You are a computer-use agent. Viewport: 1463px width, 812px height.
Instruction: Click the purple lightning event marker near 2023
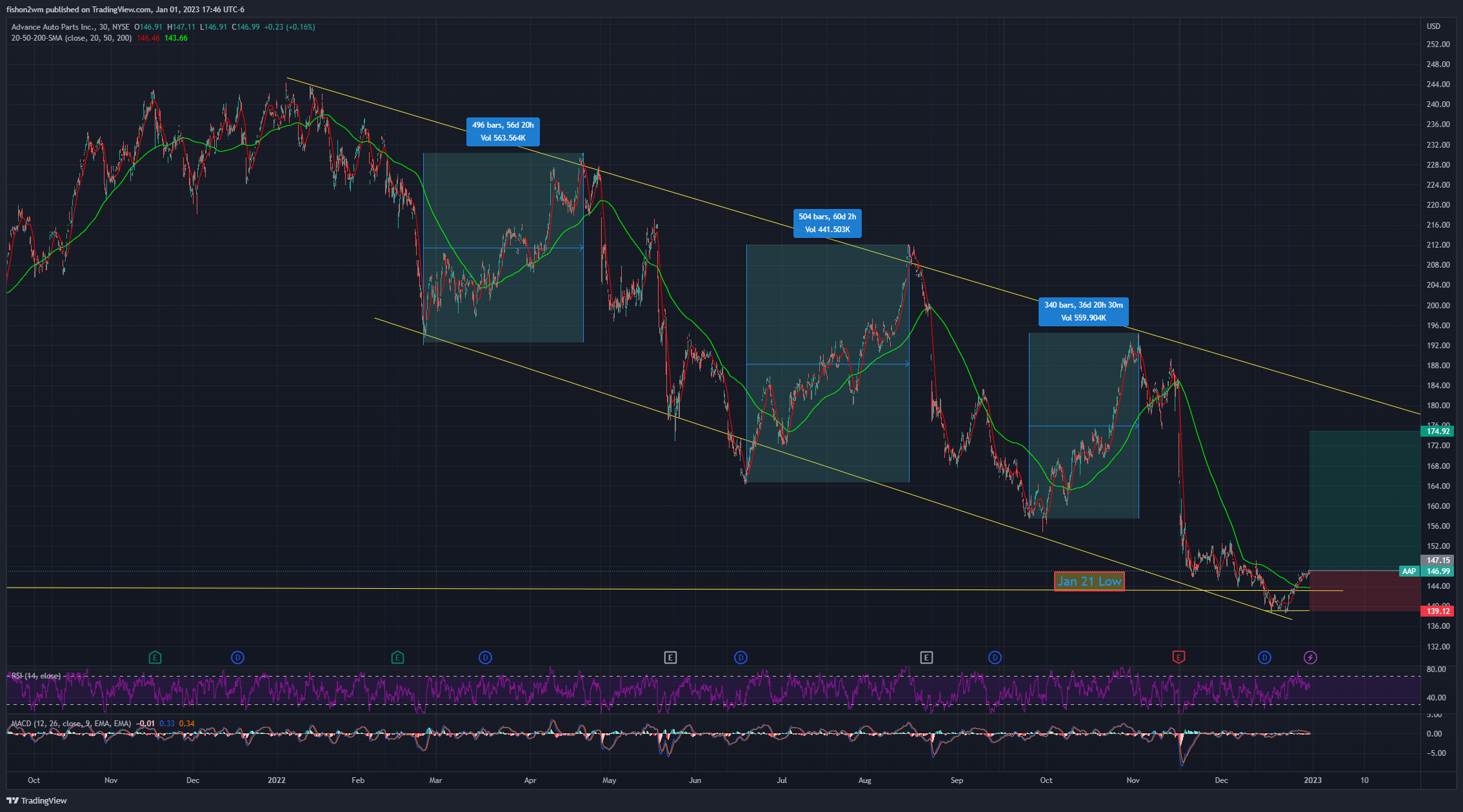pyautogui.click(x=1310, y=657)
